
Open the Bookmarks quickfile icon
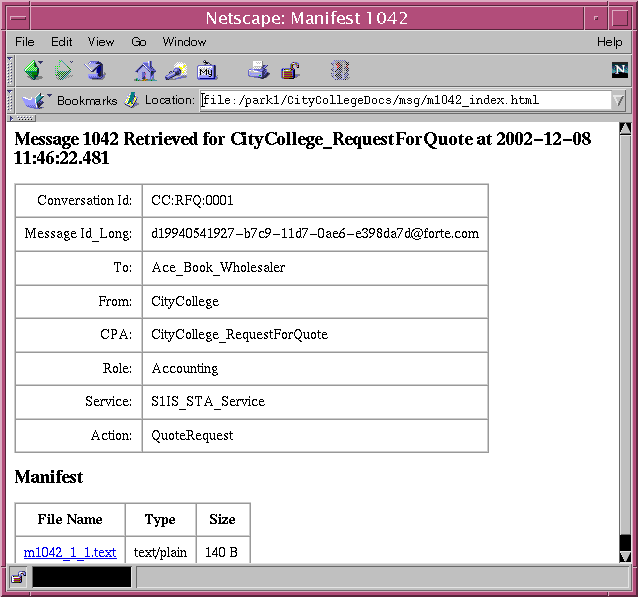click(36, 100)
